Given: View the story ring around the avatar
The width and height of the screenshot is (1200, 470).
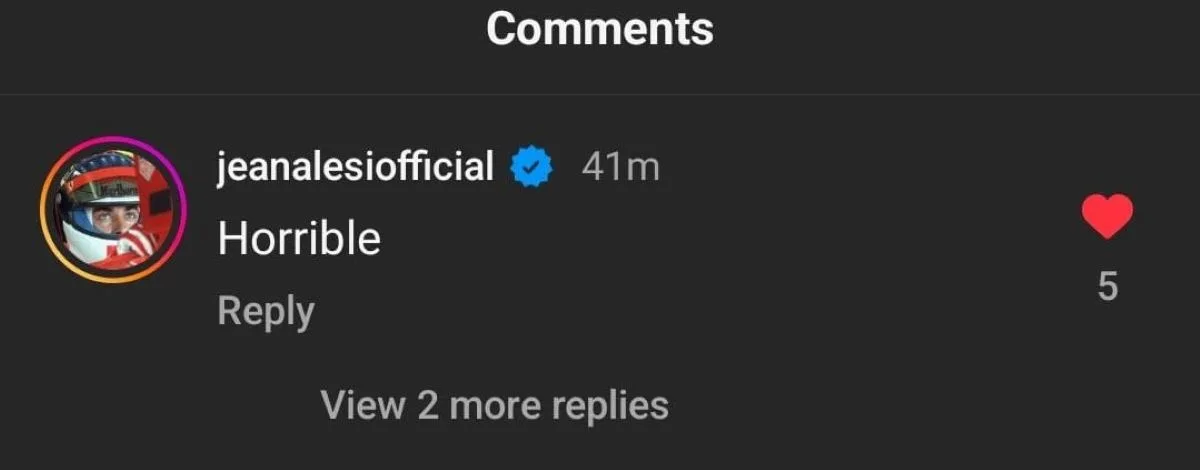Looking at the screenshot, I should pyautogui.click(x=111, y=210).
